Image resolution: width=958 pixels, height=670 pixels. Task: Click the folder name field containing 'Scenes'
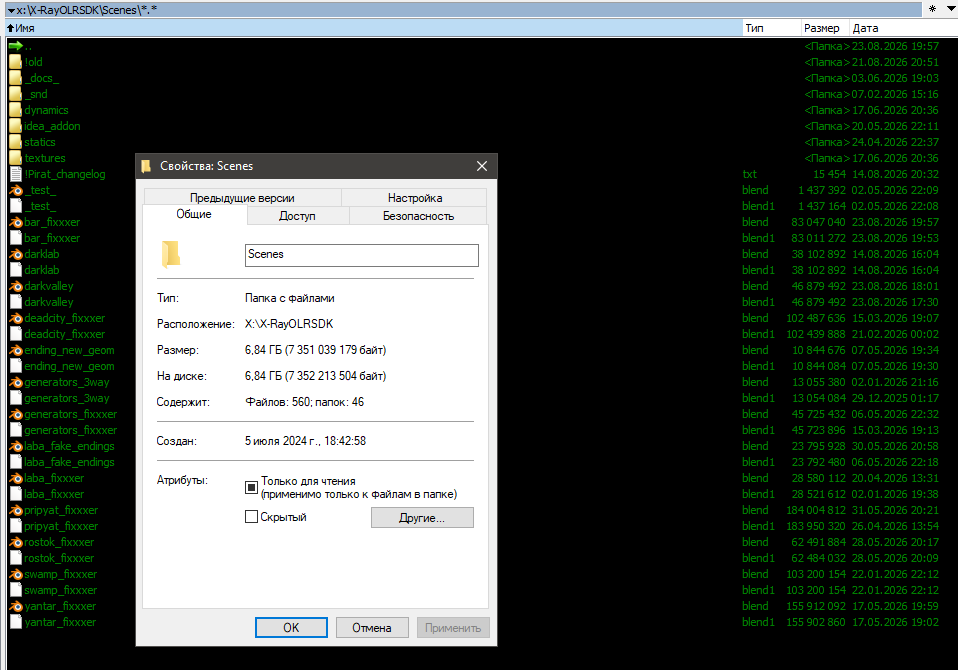(x=362, y=255)
